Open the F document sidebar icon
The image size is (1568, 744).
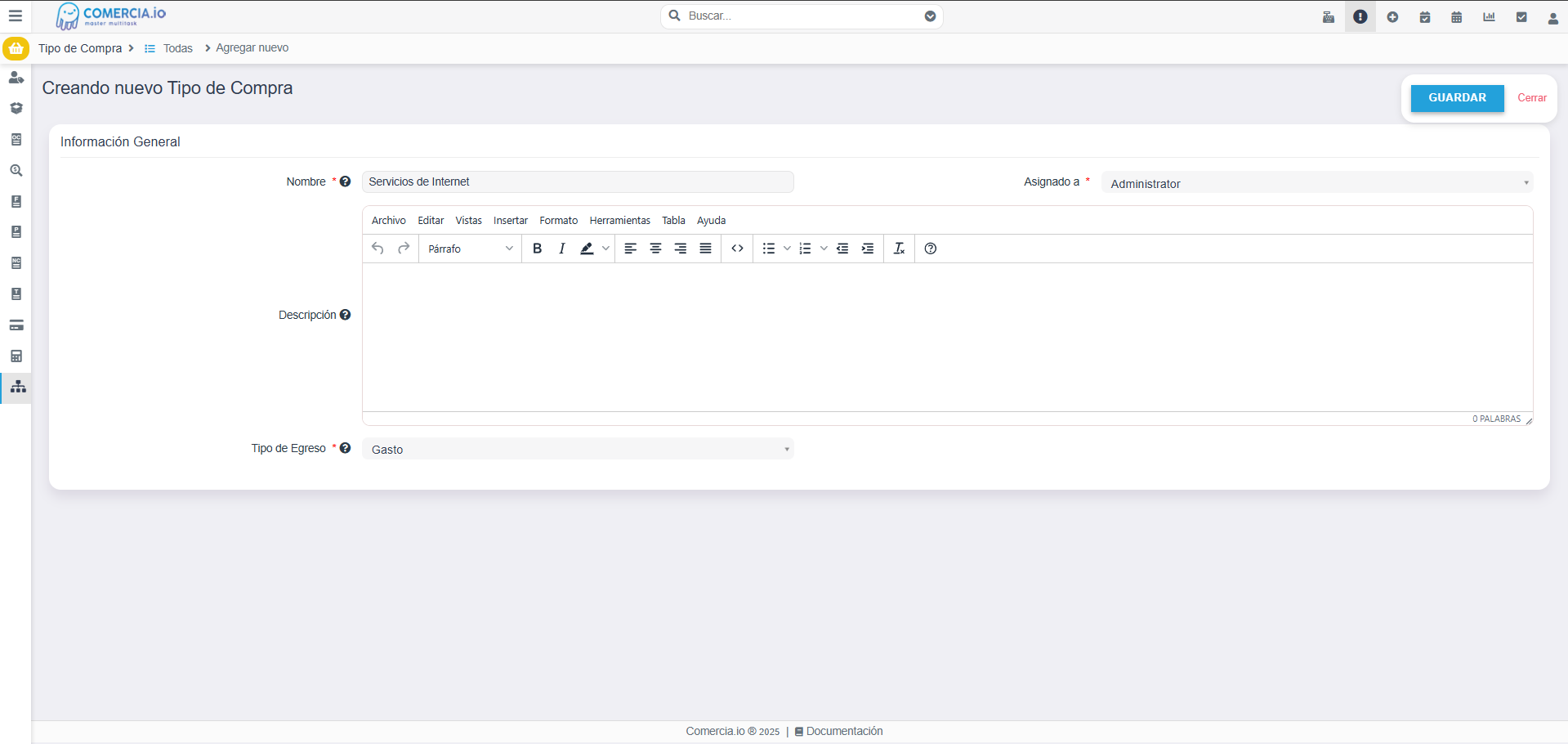point(16,201)
